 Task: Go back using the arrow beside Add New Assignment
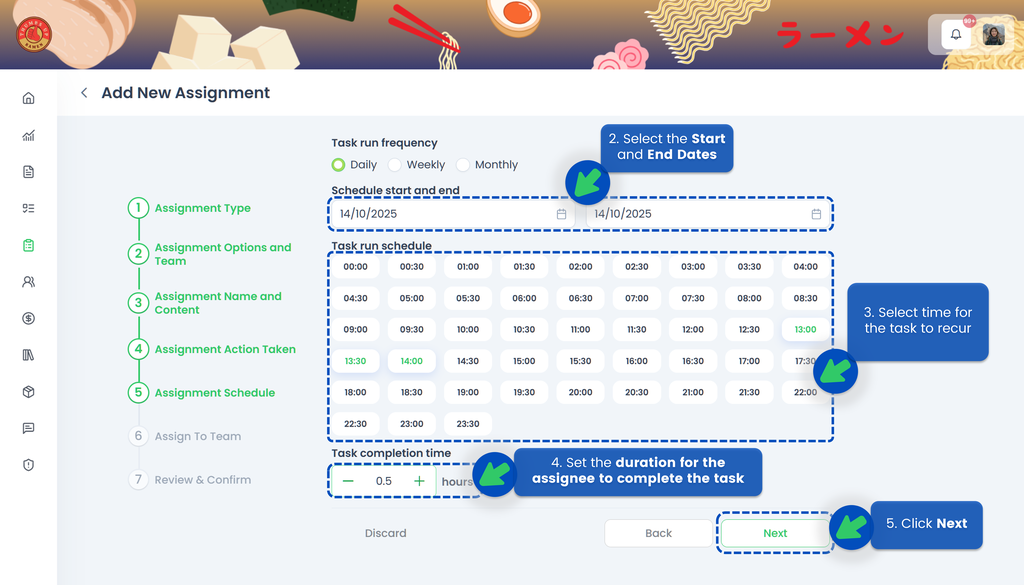84,93
